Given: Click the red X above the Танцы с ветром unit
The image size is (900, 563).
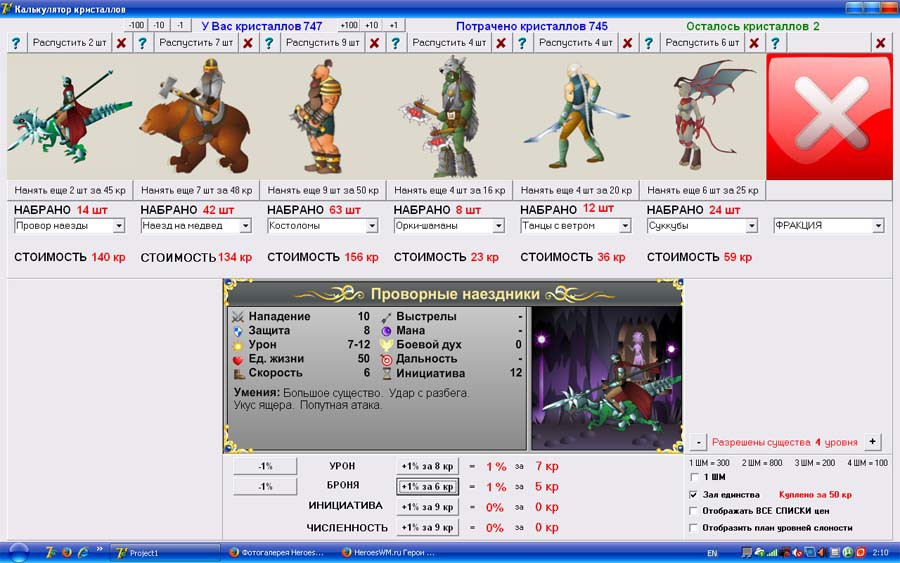Looking at the screenshot, I should [627, 43].
